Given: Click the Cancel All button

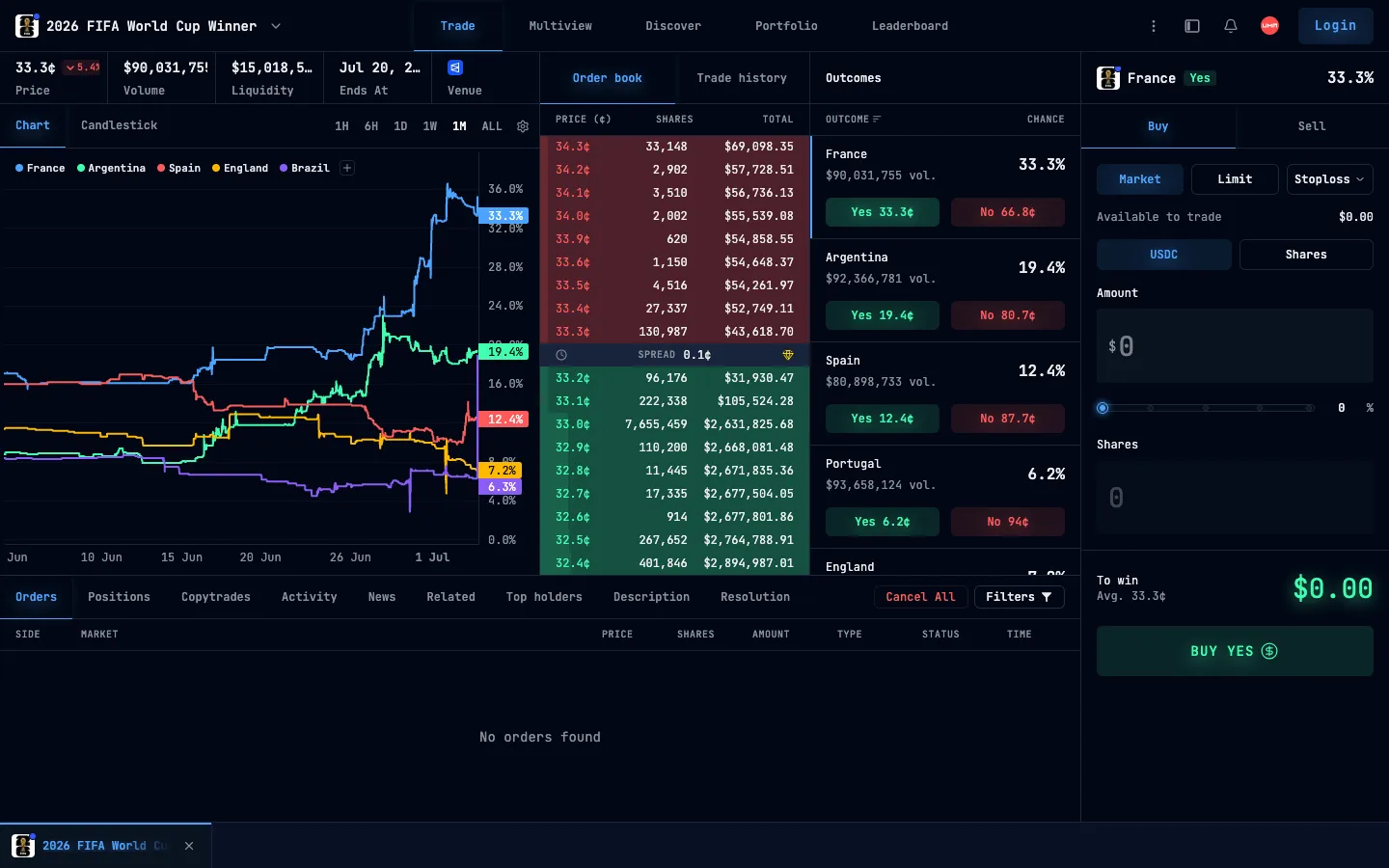Looking at the screenshot, I should tap(920, 597).
